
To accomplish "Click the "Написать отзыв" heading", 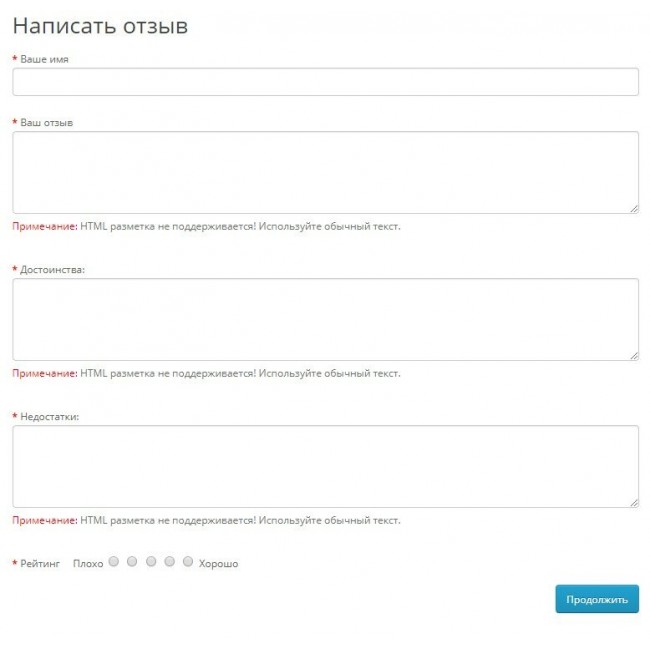I will (100, 26).
